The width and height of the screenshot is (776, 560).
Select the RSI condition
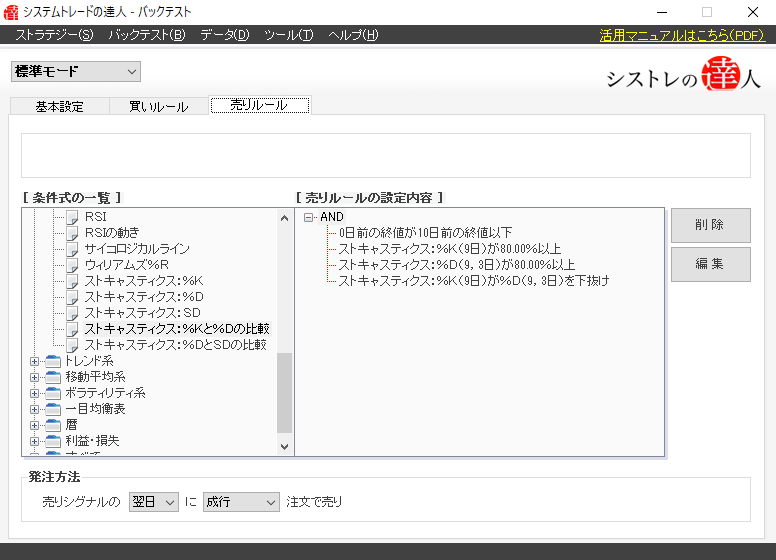click(96, 217)
